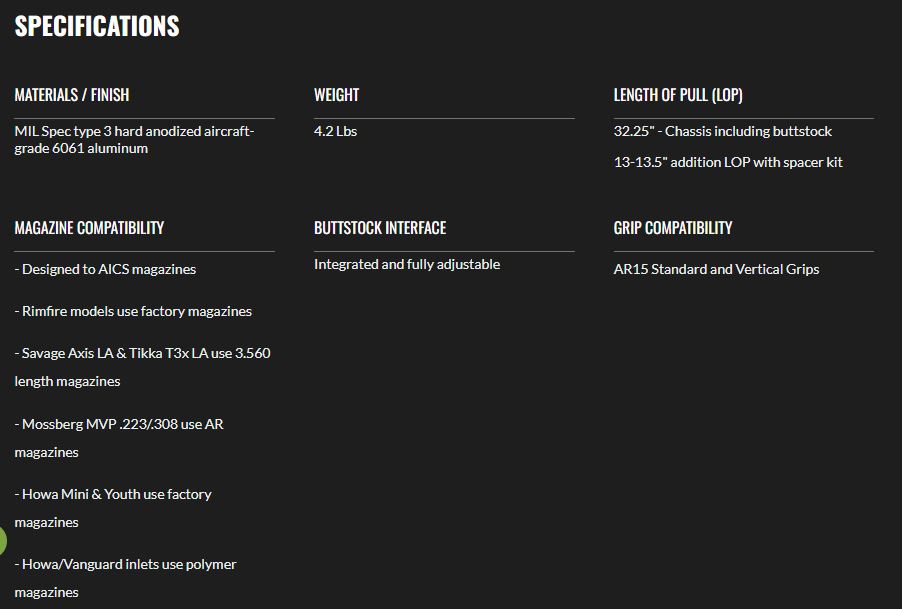This screenshot has width=902, height=609.
Task: Click the BUTTSTOCK INTERFACE heading
Action: (x=380, y=228)
